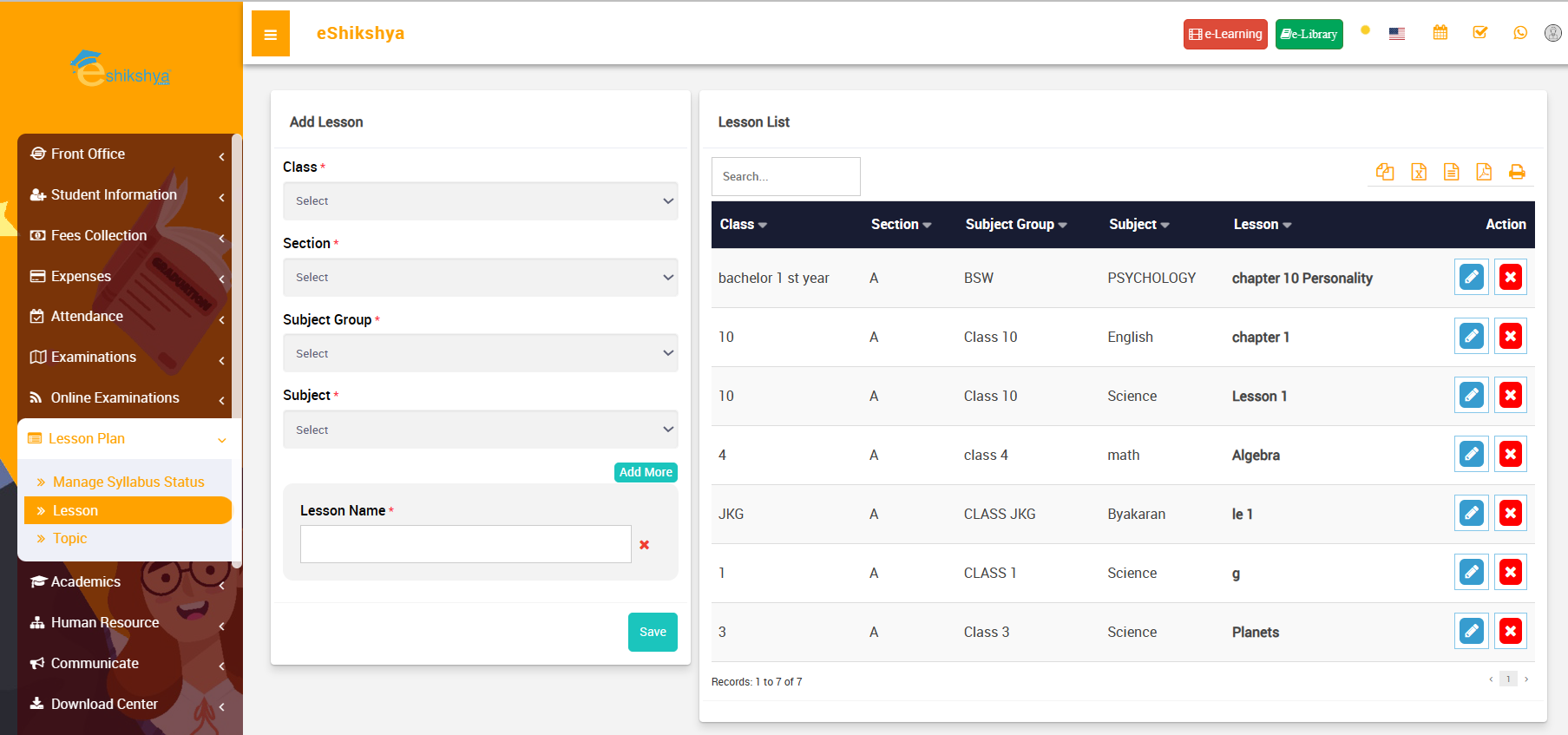Click the Add More button
Image resolution: width=1568 pixels, height=735 pixels.
coord(646,472)
